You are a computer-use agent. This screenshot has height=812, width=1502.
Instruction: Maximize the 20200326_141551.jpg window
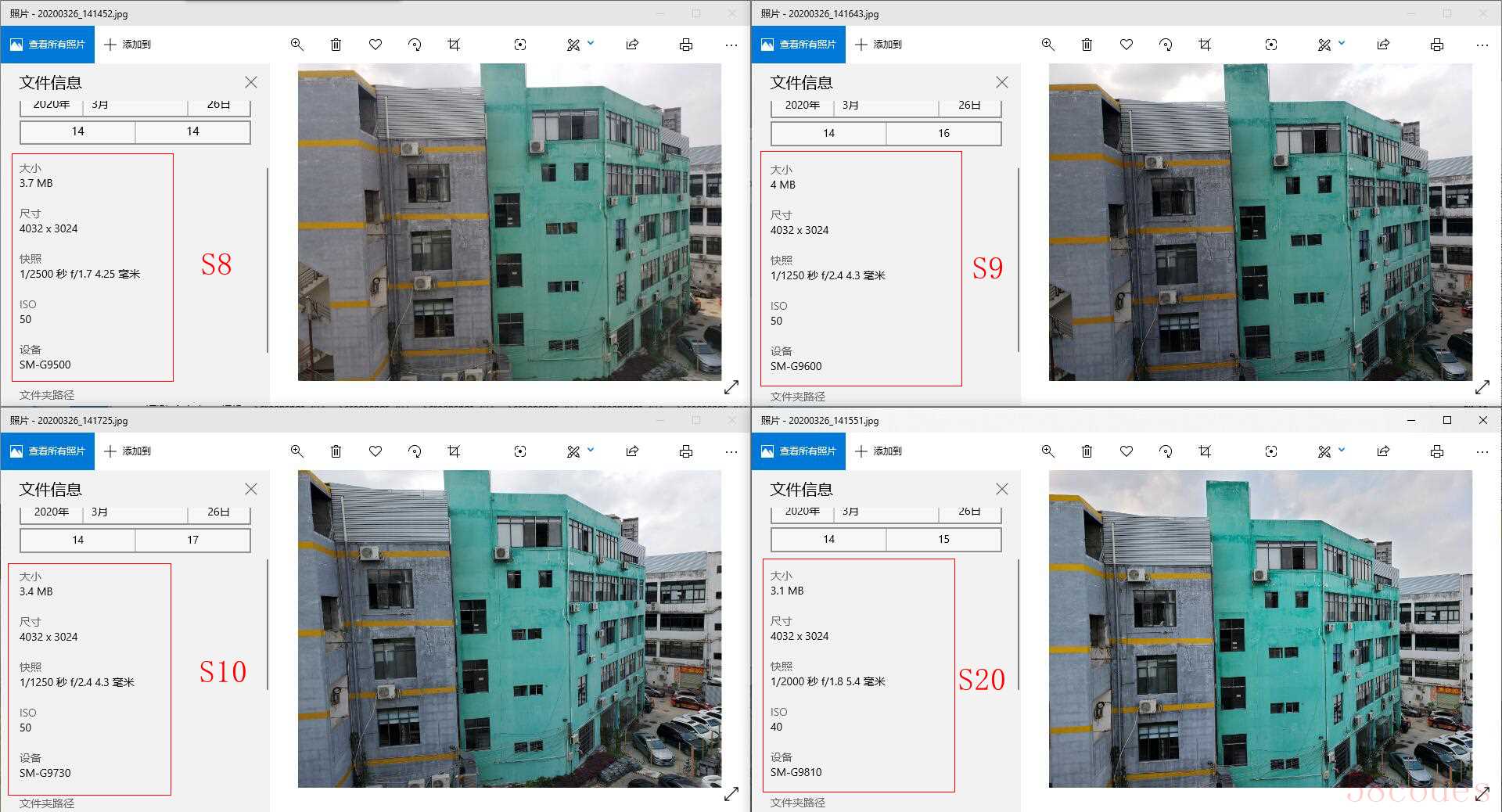(1447, 420)
